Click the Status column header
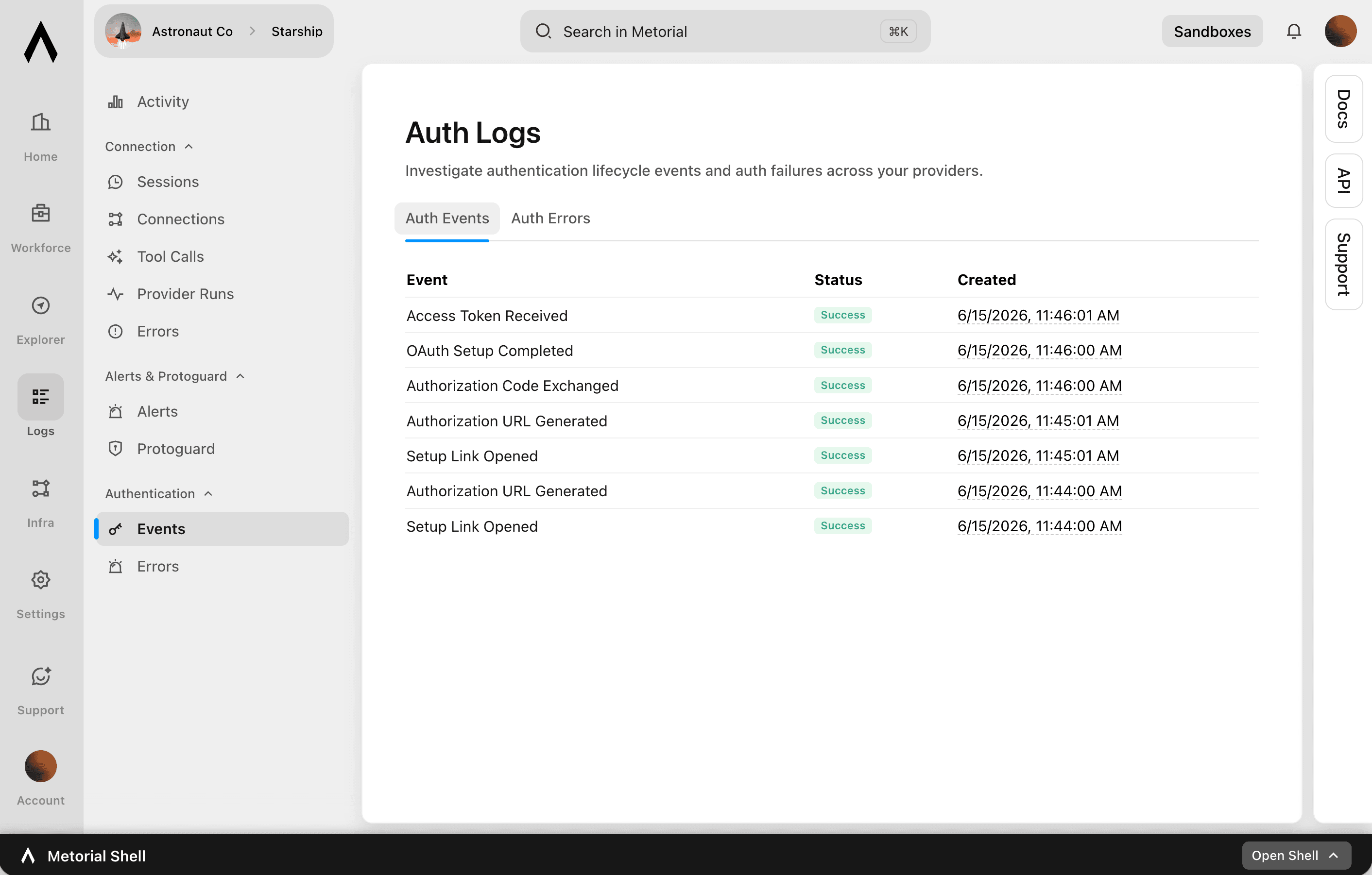Image resolution: width=1372 pixels, height=875 pixels. [x=838, y=280]
